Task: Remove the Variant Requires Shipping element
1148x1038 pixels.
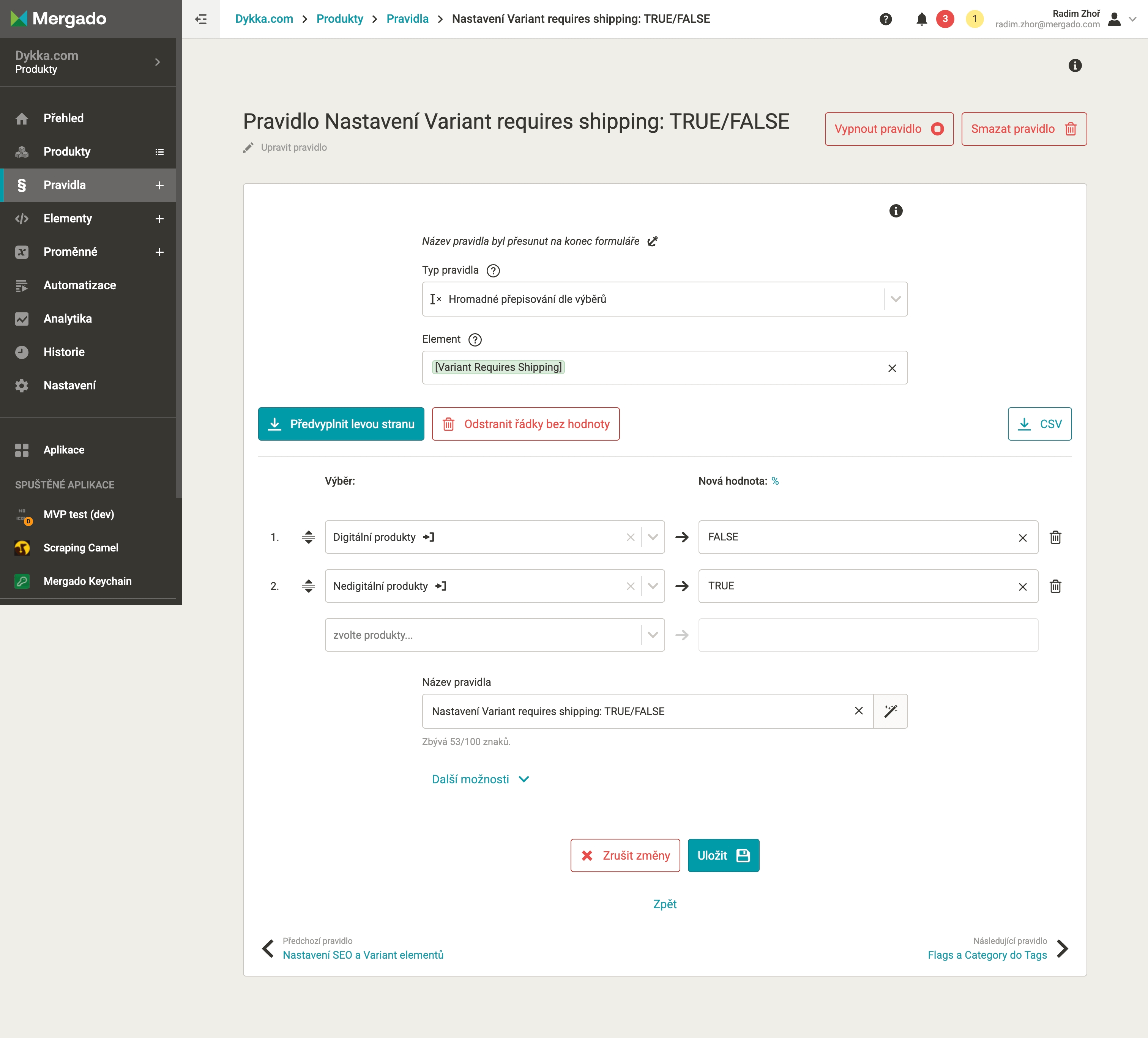Action: [892, 369]
